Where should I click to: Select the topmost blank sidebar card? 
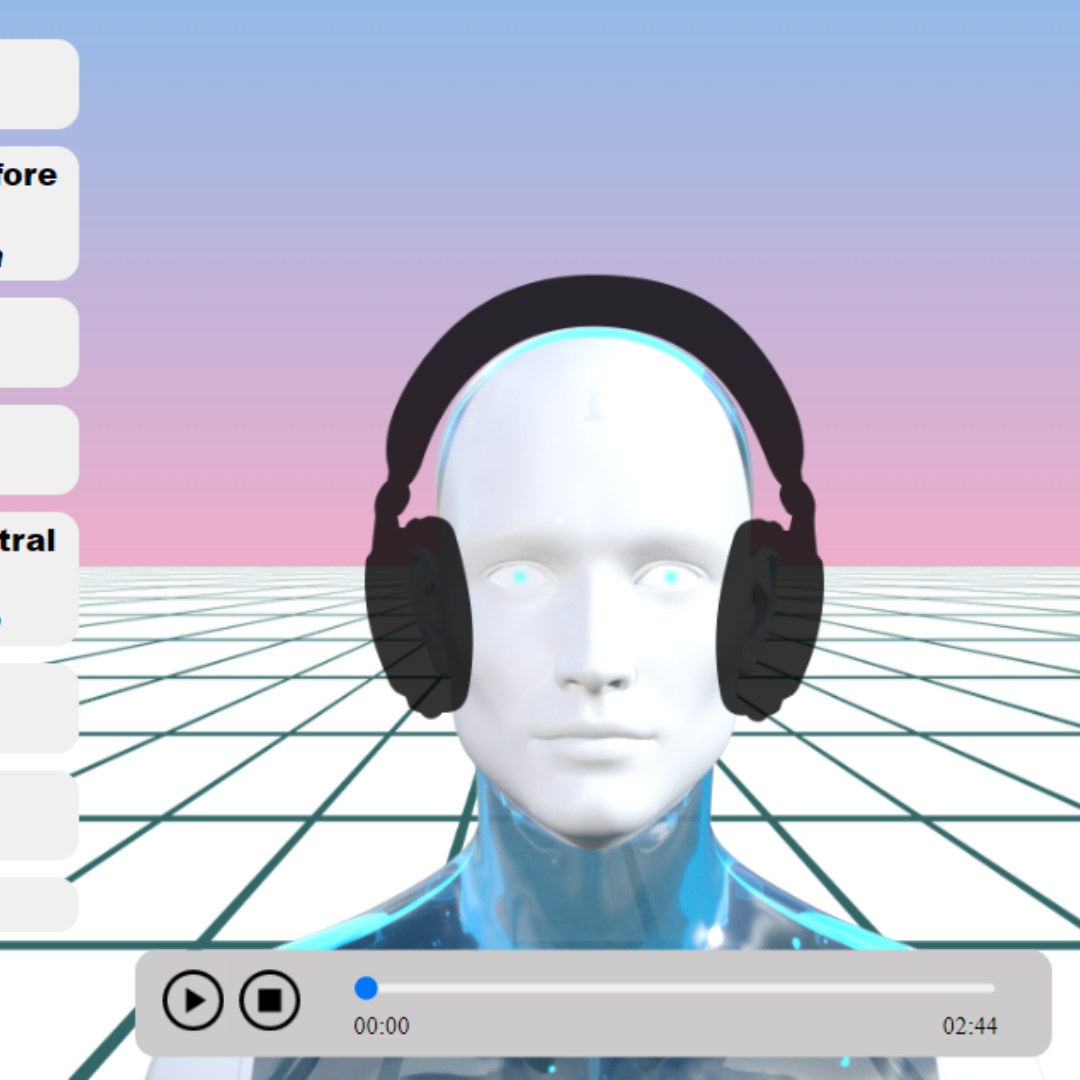[38, 84]
